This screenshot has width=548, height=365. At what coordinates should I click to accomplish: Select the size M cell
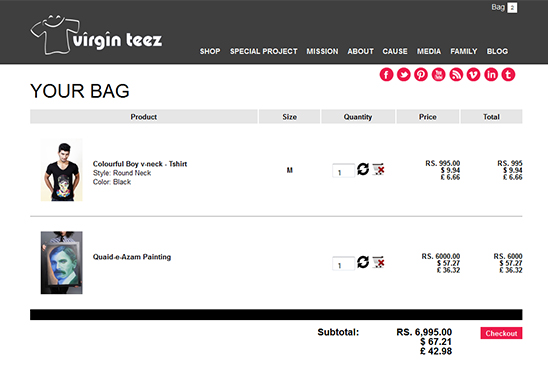(x=290, y=170)
